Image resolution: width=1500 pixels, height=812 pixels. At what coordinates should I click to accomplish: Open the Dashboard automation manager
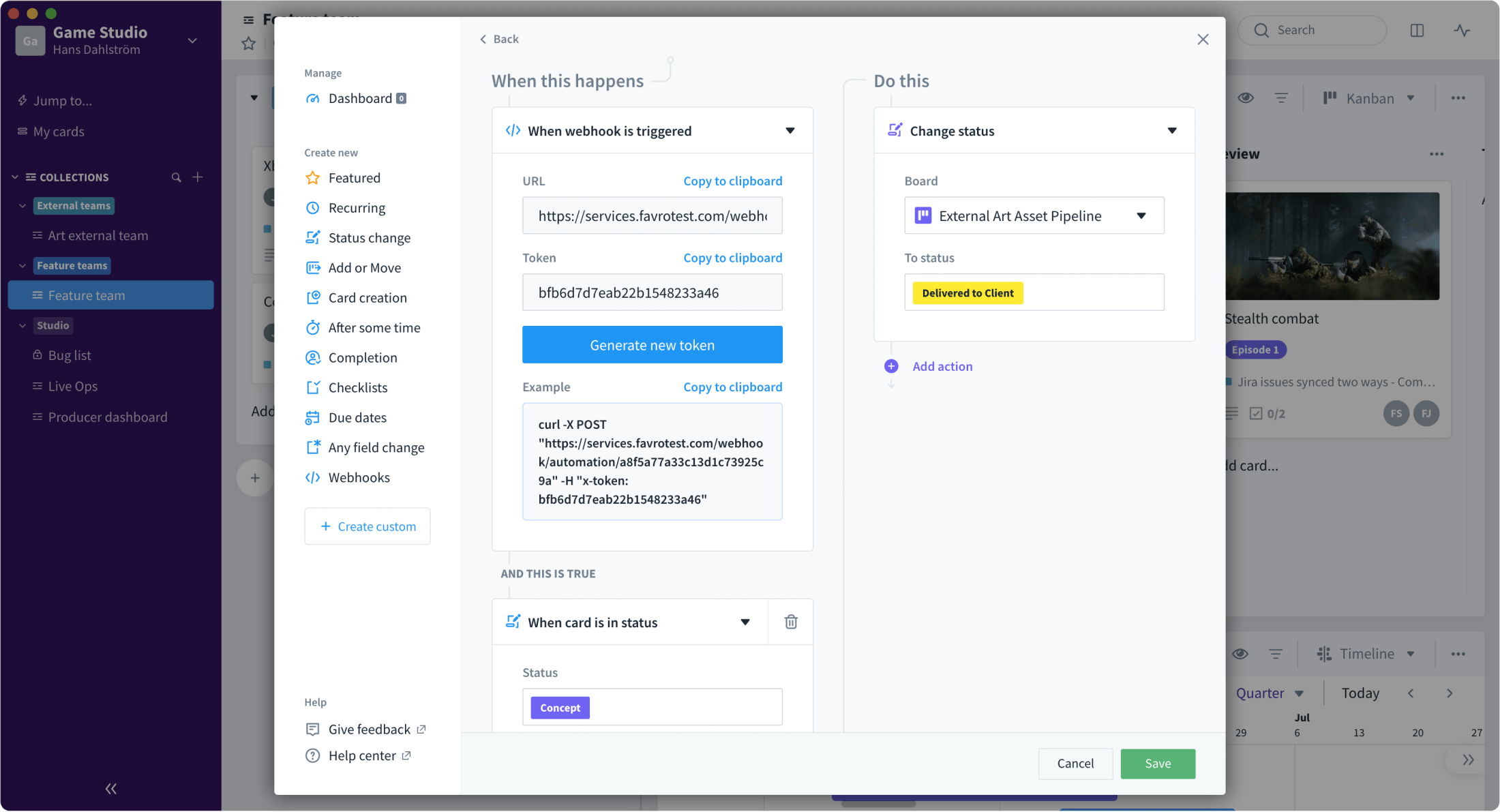click(362, 97)
